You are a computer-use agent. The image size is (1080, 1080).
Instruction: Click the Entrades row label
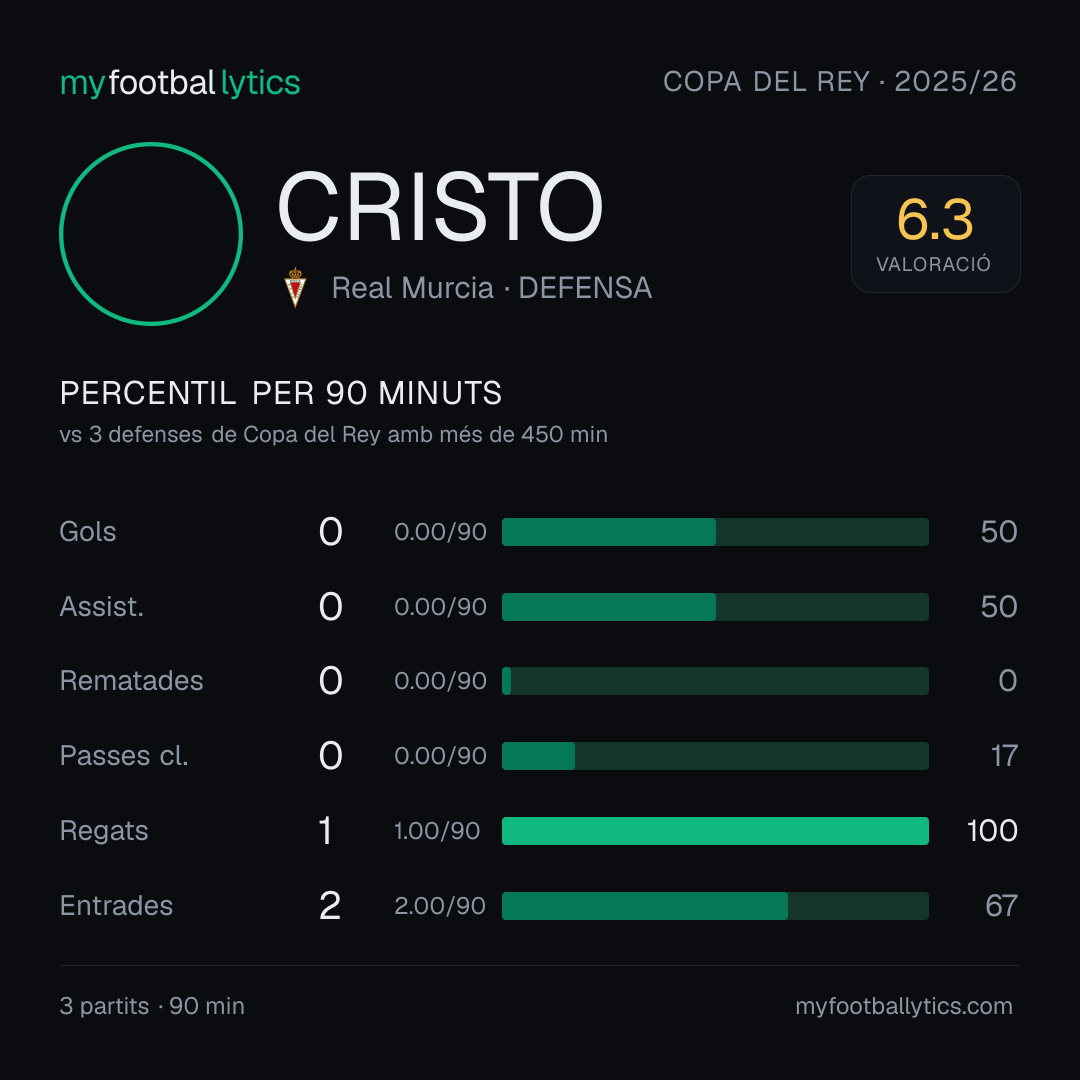click(116, 906)
